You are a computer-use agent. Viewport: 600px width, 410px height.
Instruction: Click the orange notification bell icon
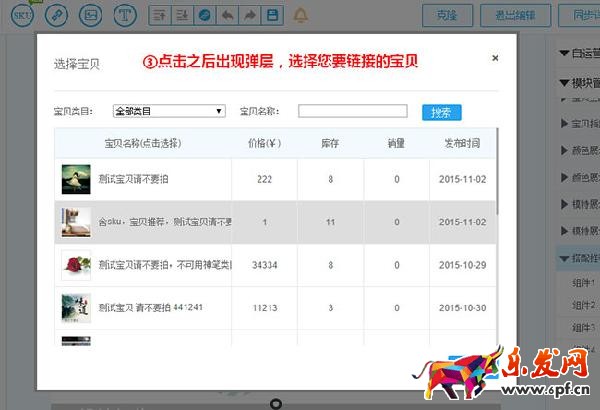click(x=302, y=16)
